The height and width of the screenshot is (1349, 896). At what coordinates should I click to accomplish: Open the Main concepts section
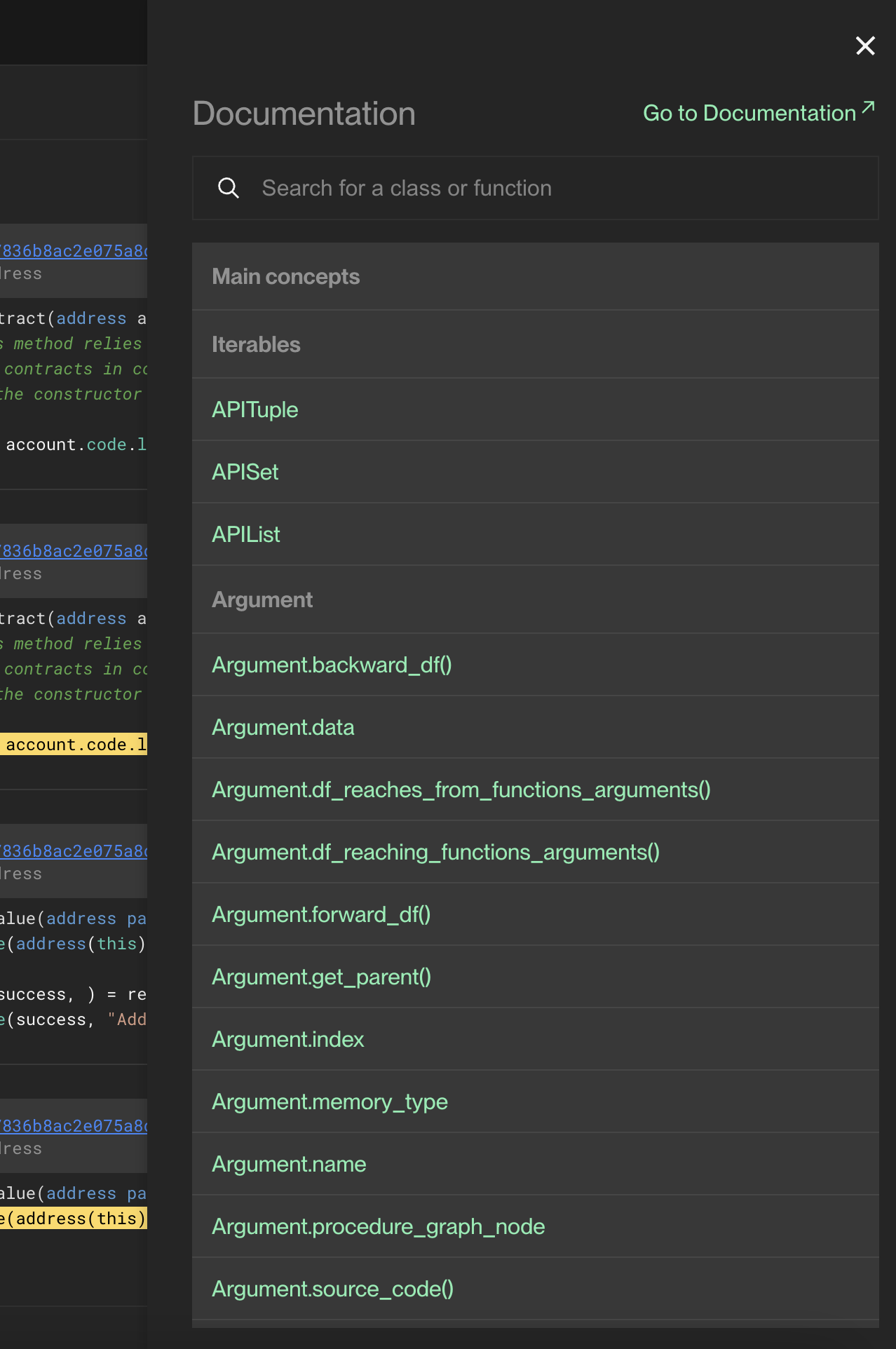click(286, 277)
